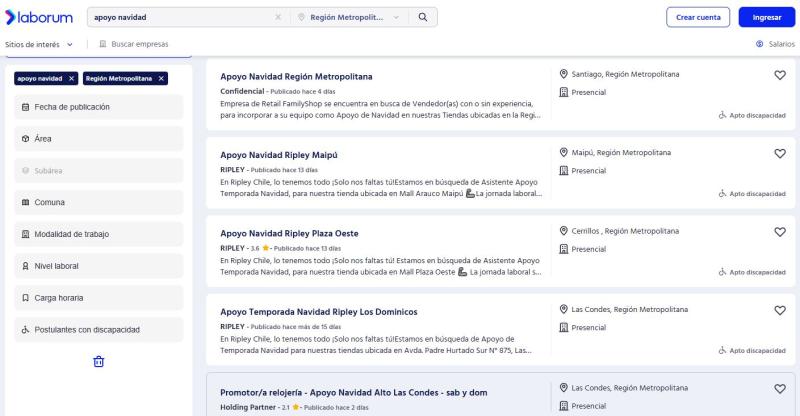Favorite the Ripley Los Dominicos job

[780, 310]
